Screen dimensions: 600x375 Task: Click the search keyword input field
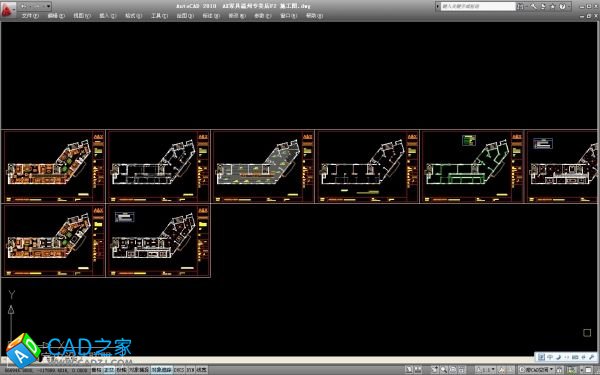click(x=478, y=7)
